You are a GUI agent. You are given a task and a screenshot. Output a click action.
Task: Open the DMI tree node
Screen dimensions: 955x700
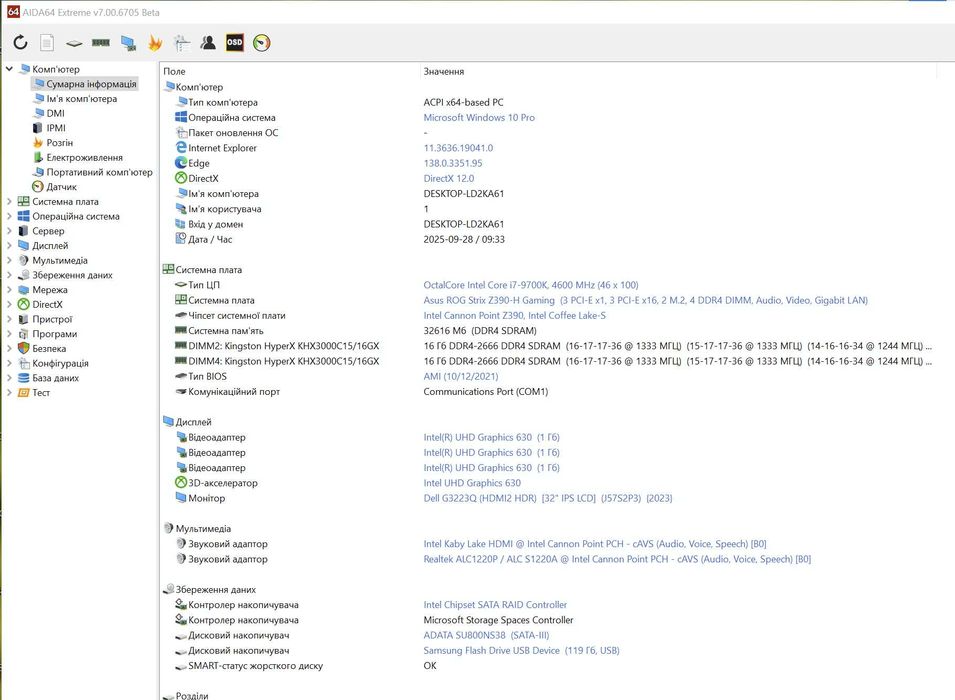55,113
